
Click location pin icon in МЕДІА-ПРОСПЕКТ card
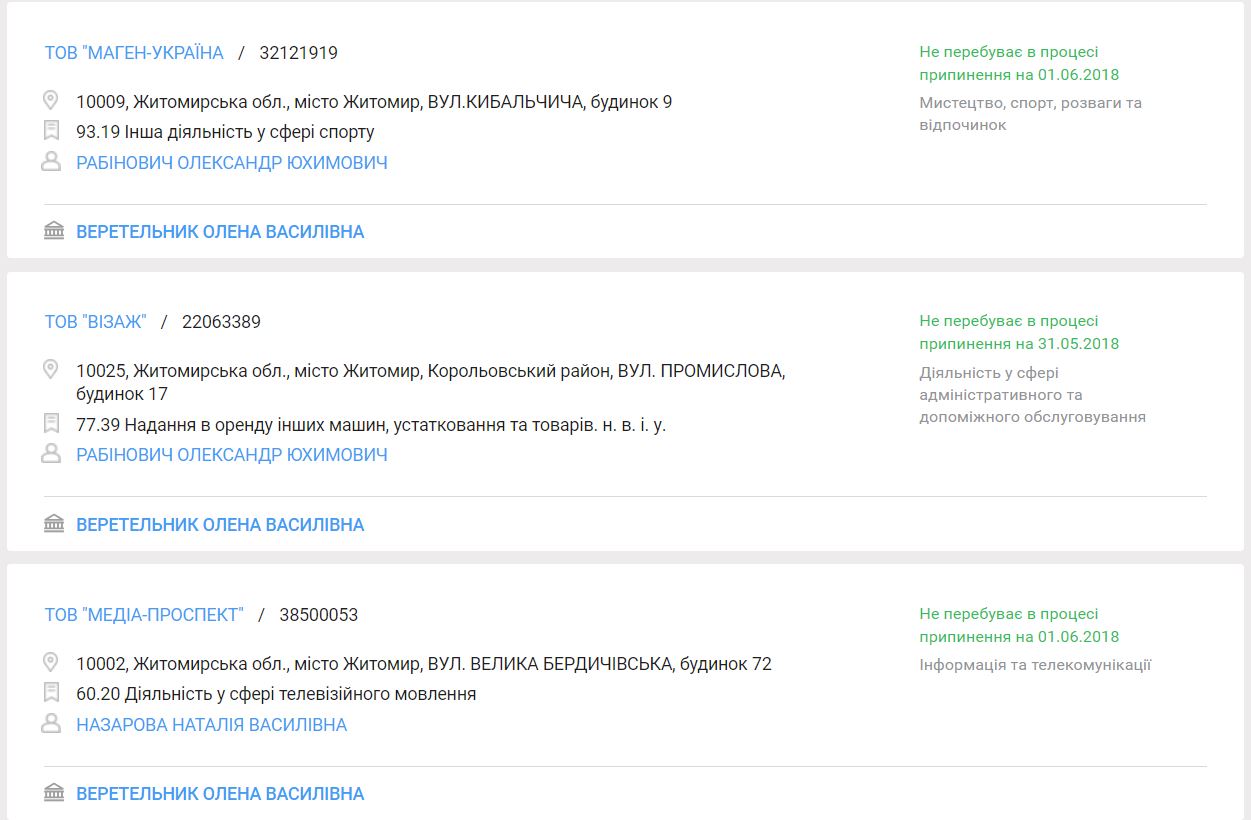[51, 662]
